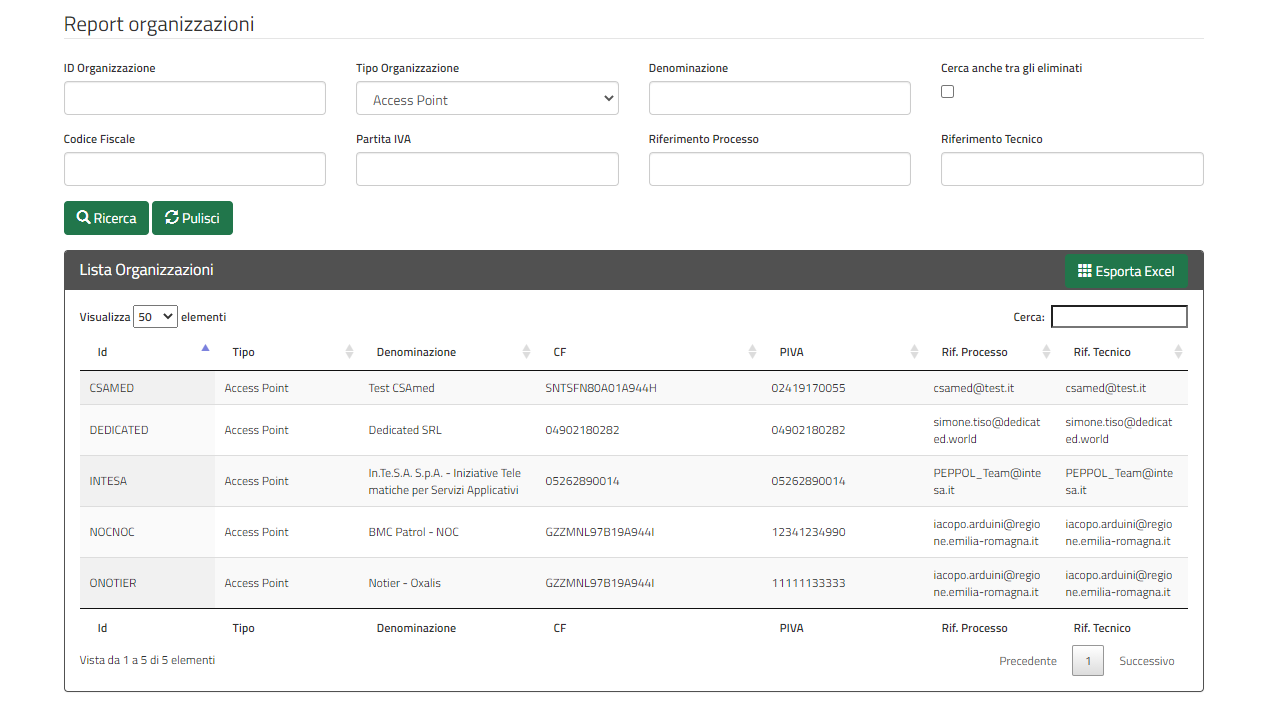Focus the Riferimento Processo input field
Image resolution: width=1280 pixels, height=706 pixels.
(x=780, y=169)
